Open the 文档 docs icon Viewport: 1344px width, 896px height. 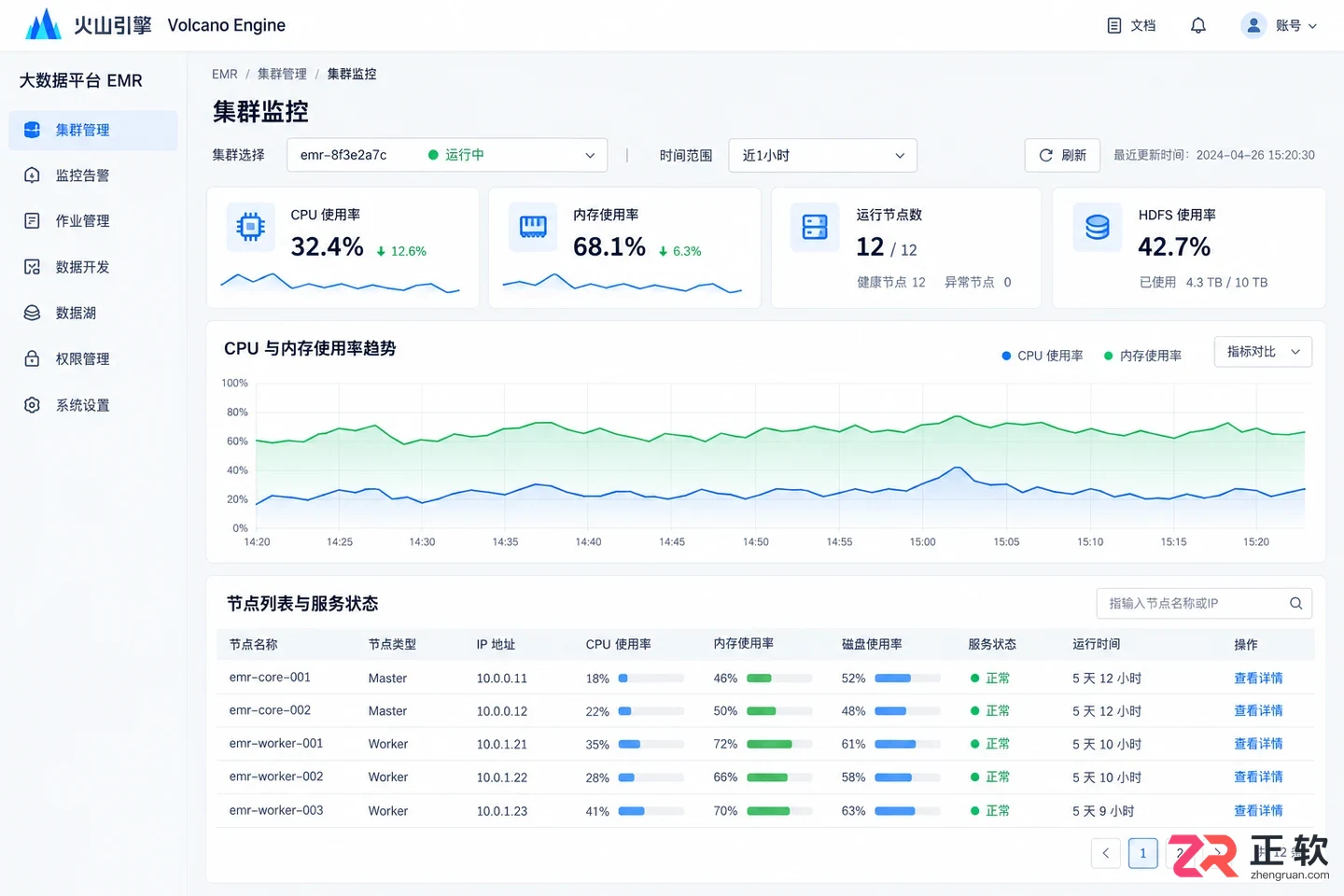click(x=1113, y=25)
